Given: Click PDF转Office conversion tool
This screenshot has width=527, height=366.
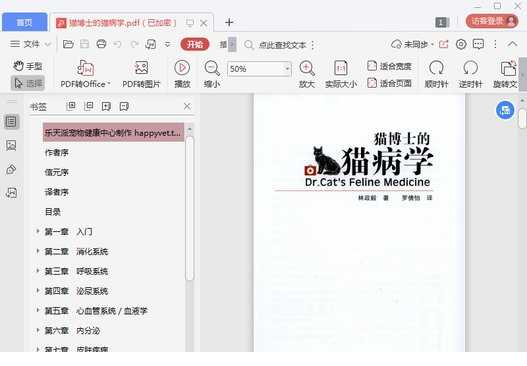Looking at the screenshot, I should [x=85, y=75].
